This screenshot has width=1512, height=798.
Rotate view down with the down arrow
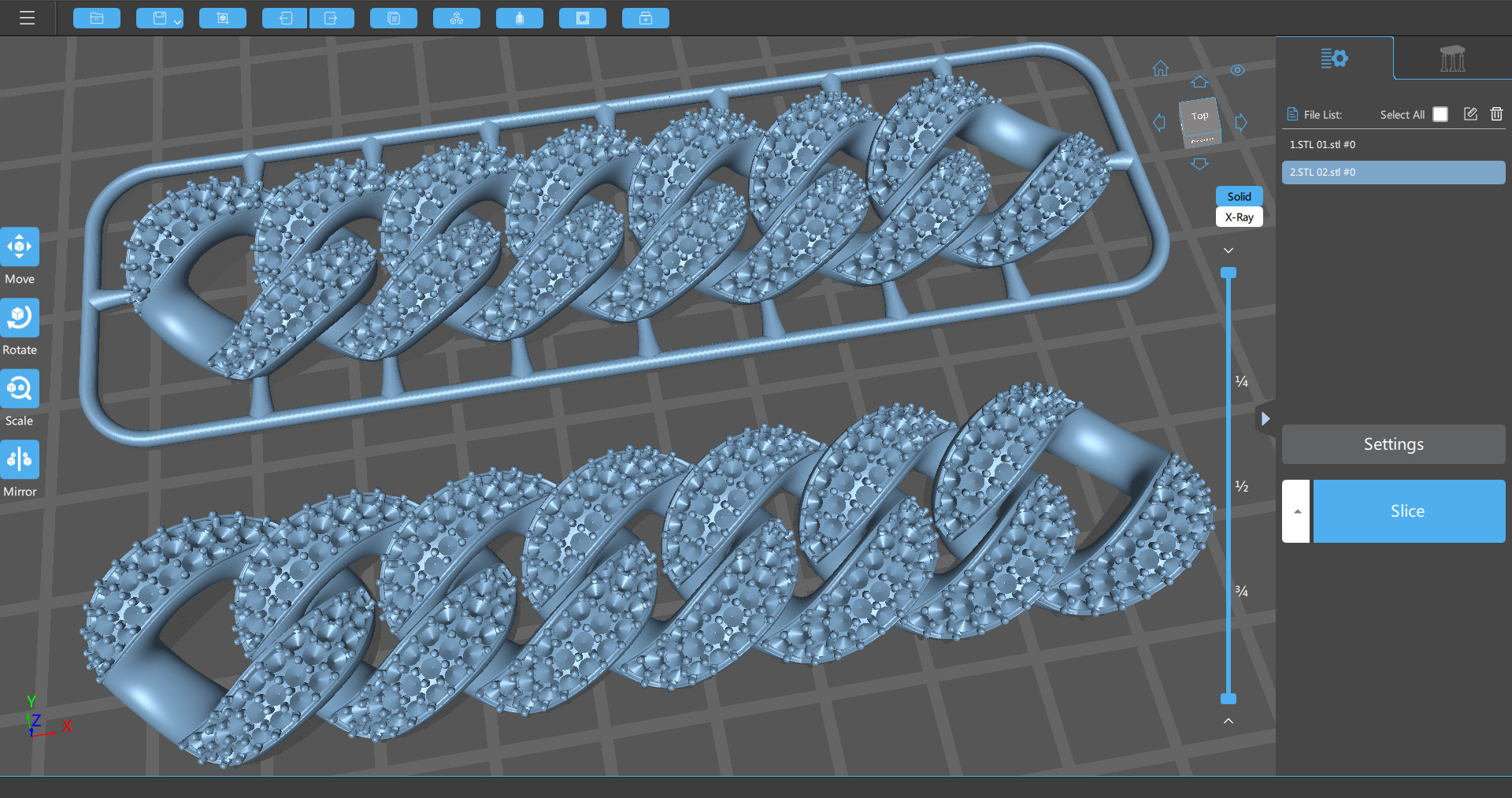(1199, 164)
